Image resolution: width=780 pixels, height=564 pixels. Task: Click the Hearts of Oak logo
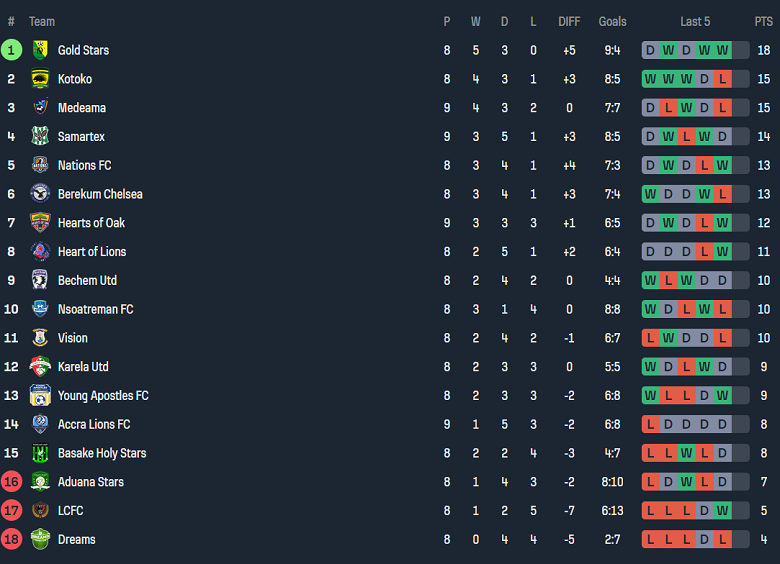[40, 223]
